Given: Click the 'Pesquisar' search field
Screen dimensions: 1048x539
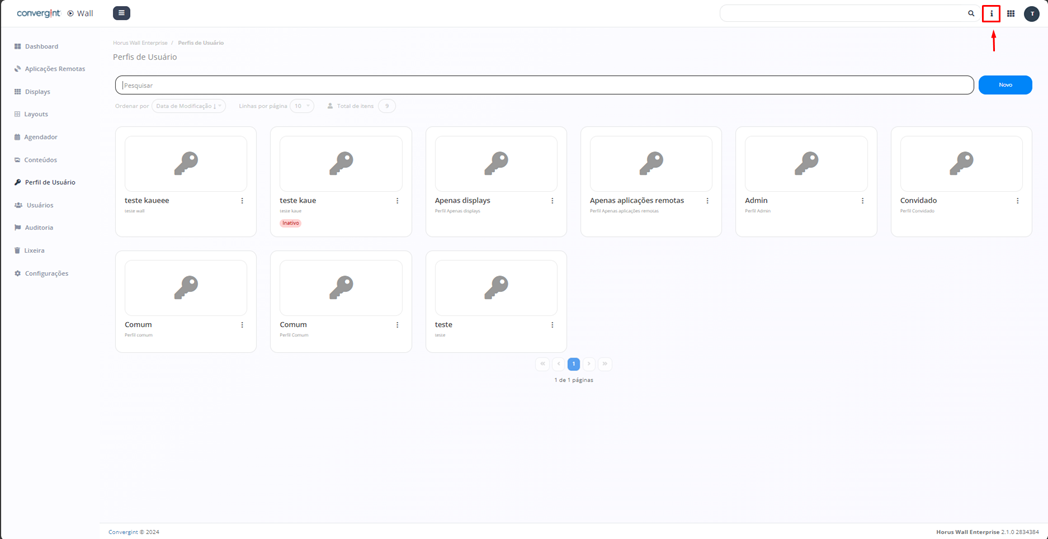Looking at the screenshot, I should [x=544, y=85].
